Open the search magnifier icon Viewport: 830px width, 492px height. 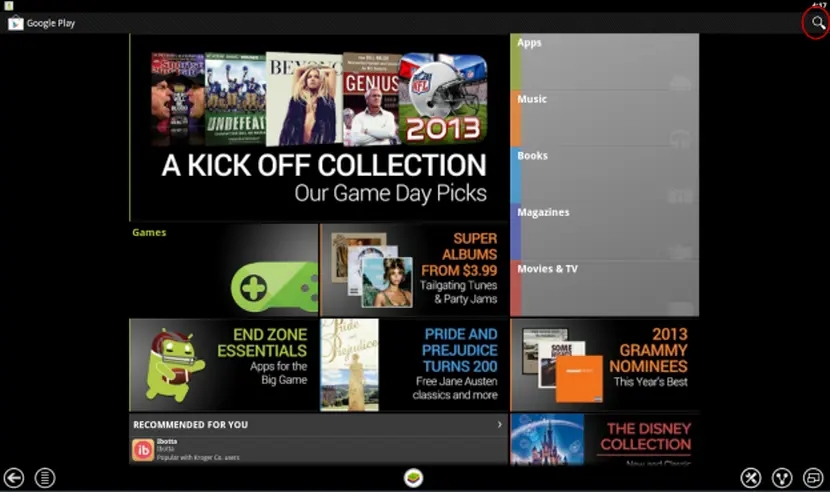(x=816, y=22)
